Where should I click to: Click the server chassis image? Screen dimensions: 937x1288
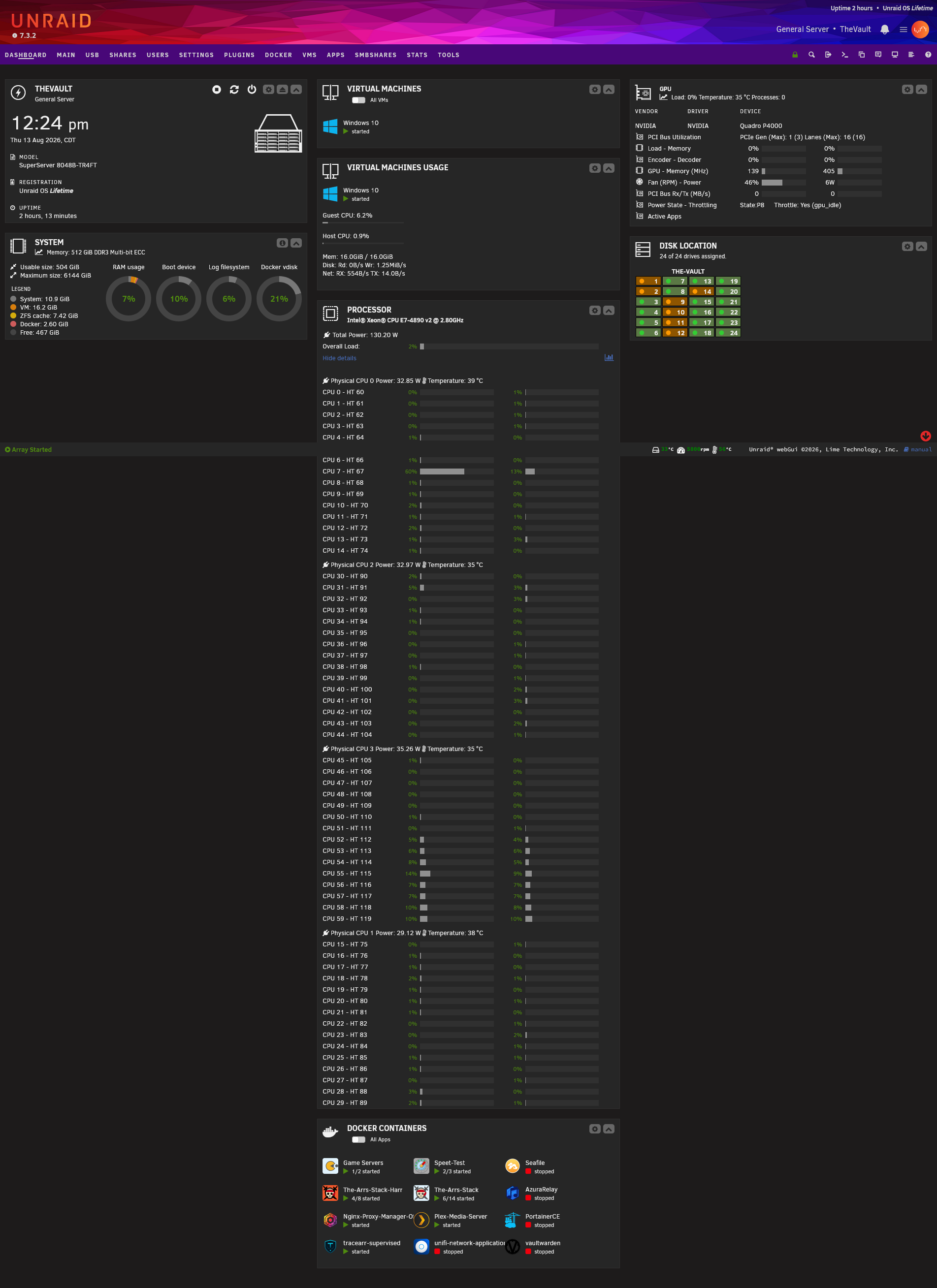tap(278, 133)
